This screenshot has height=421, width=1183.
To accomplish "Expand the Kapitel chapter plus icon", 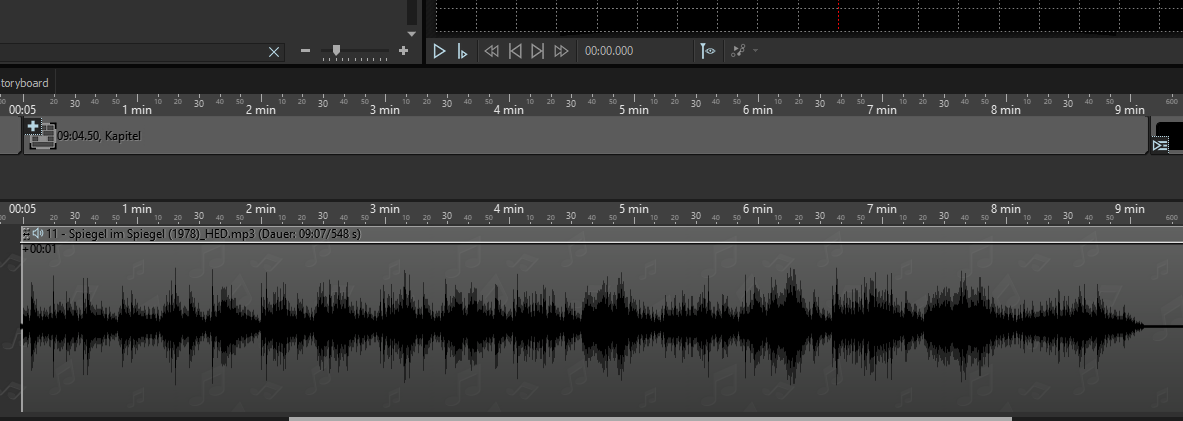I will [33, 126].
